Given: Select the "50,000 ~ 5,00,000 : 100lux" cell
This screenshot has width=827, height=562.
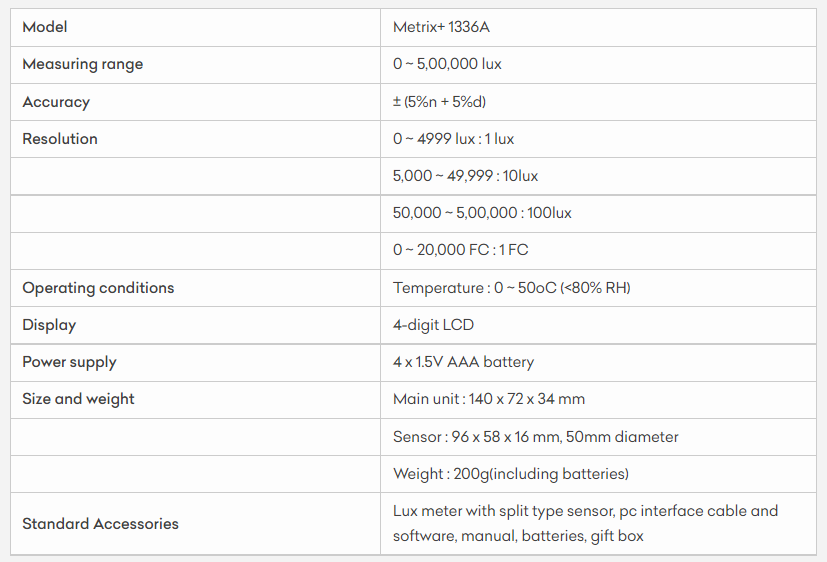Looking at the screenshot, I should point(482,213).
